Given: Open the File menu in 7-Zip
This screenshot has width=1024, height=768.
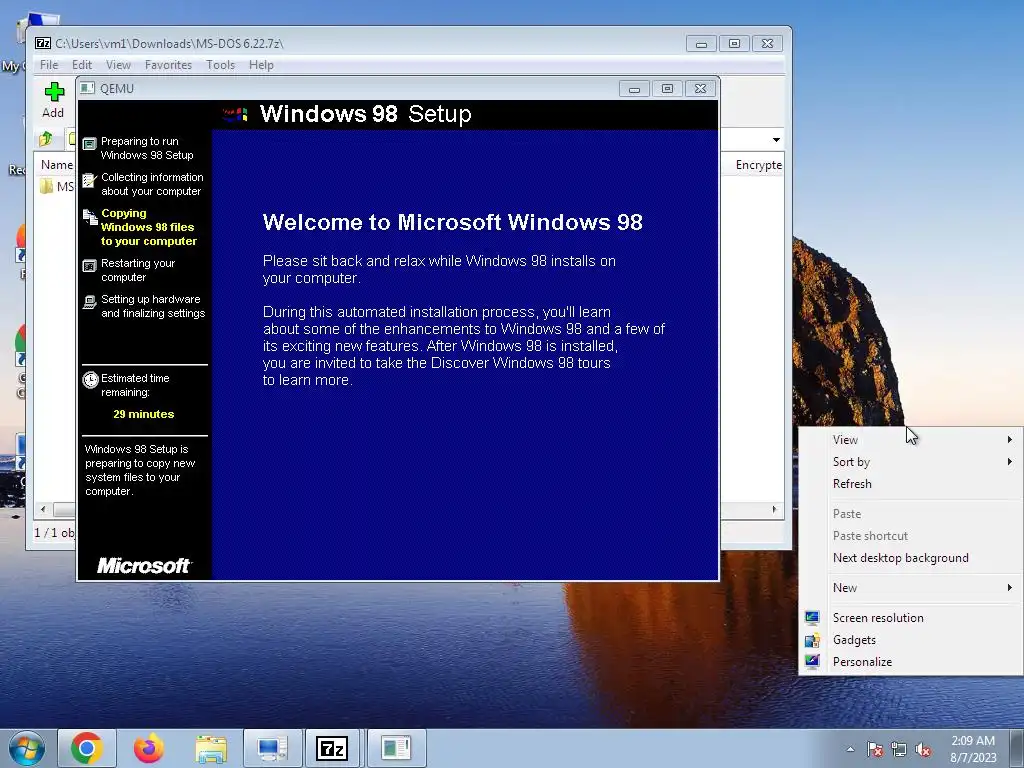Looking at the screenshot, I should 49,65.
